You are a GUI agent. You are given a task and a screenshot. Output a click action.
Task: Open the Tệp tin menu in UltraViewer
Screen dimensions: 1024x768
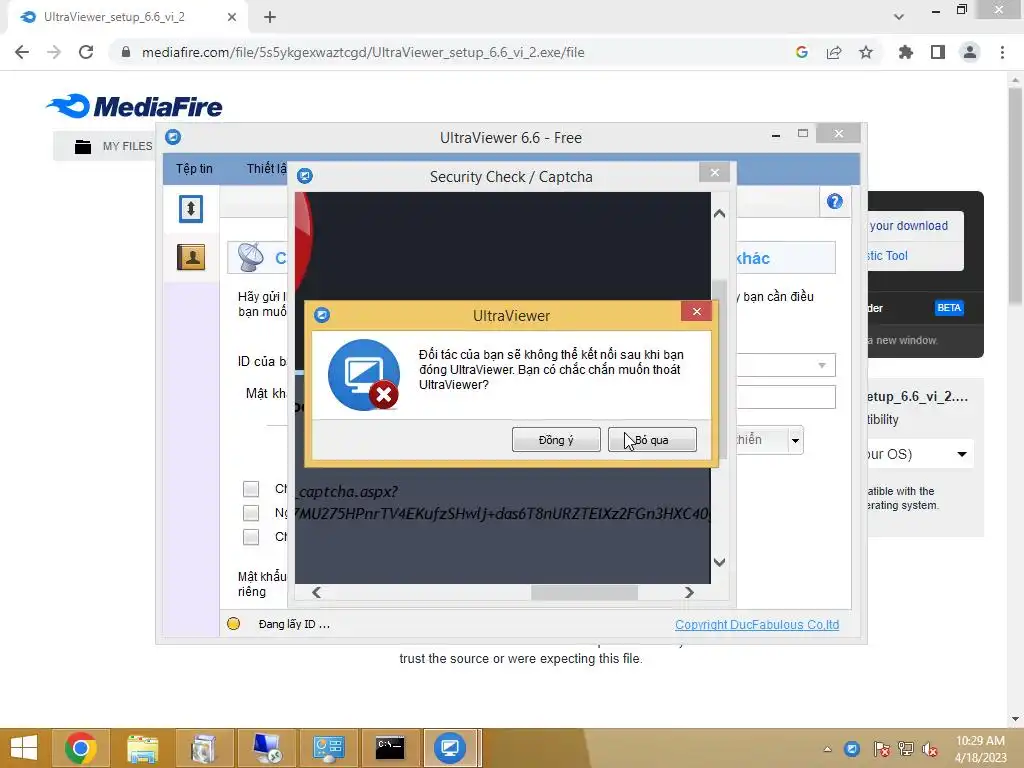point(194,168)
